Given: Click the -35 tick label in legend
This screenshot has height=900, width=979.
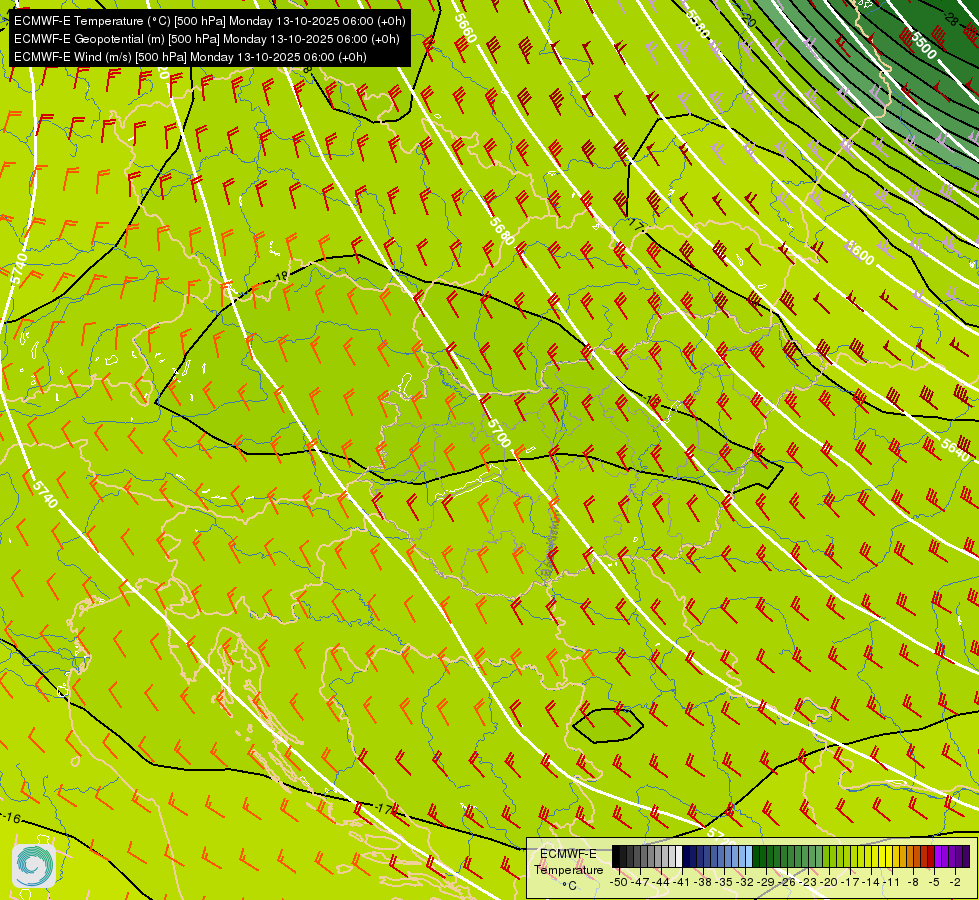Looking at the screenshot, I should (724, 882).
